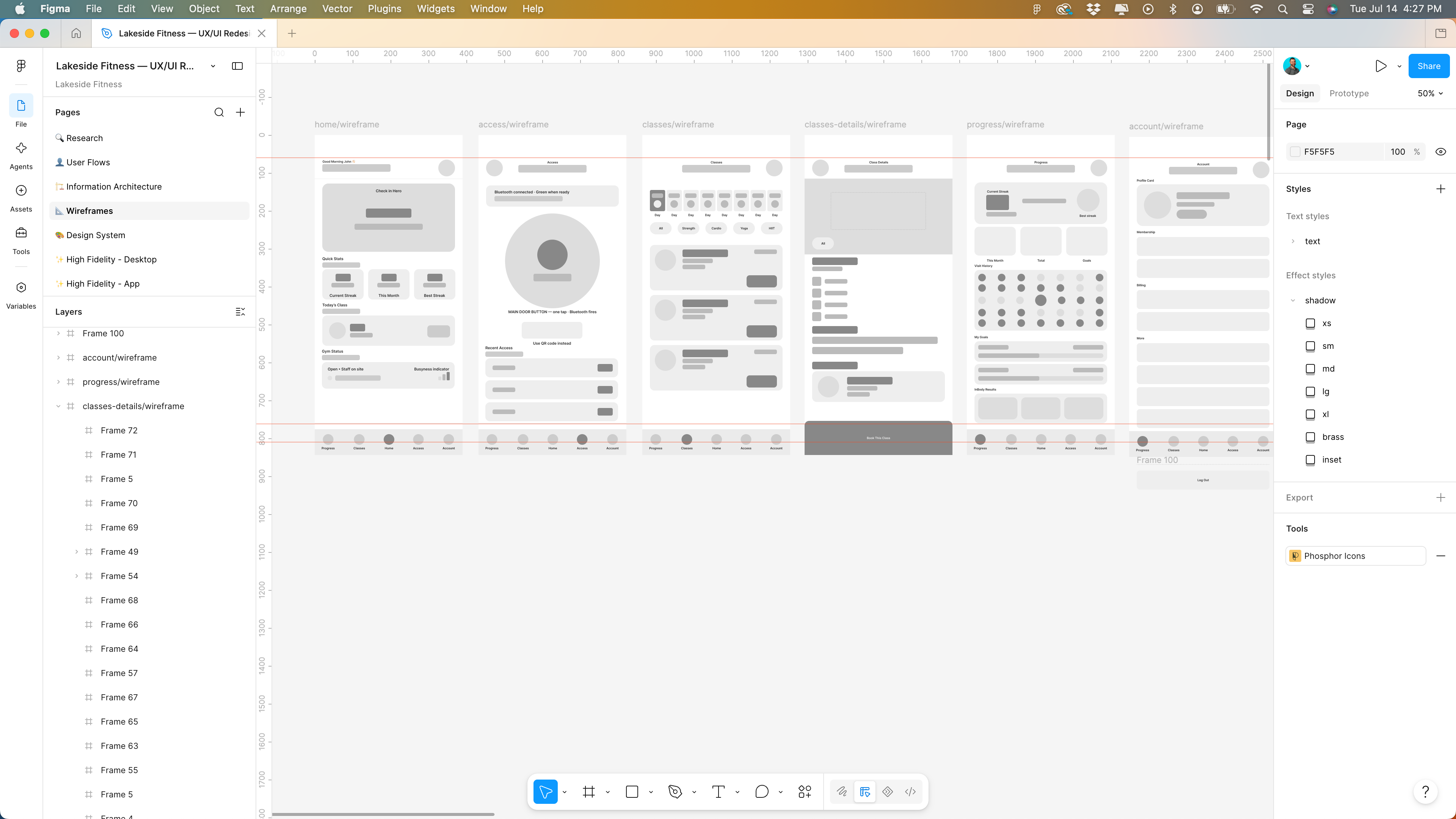The image size is (1456, 819).
Task: Switch to Dev Mode code icon
Action: [x=910, y=792]
